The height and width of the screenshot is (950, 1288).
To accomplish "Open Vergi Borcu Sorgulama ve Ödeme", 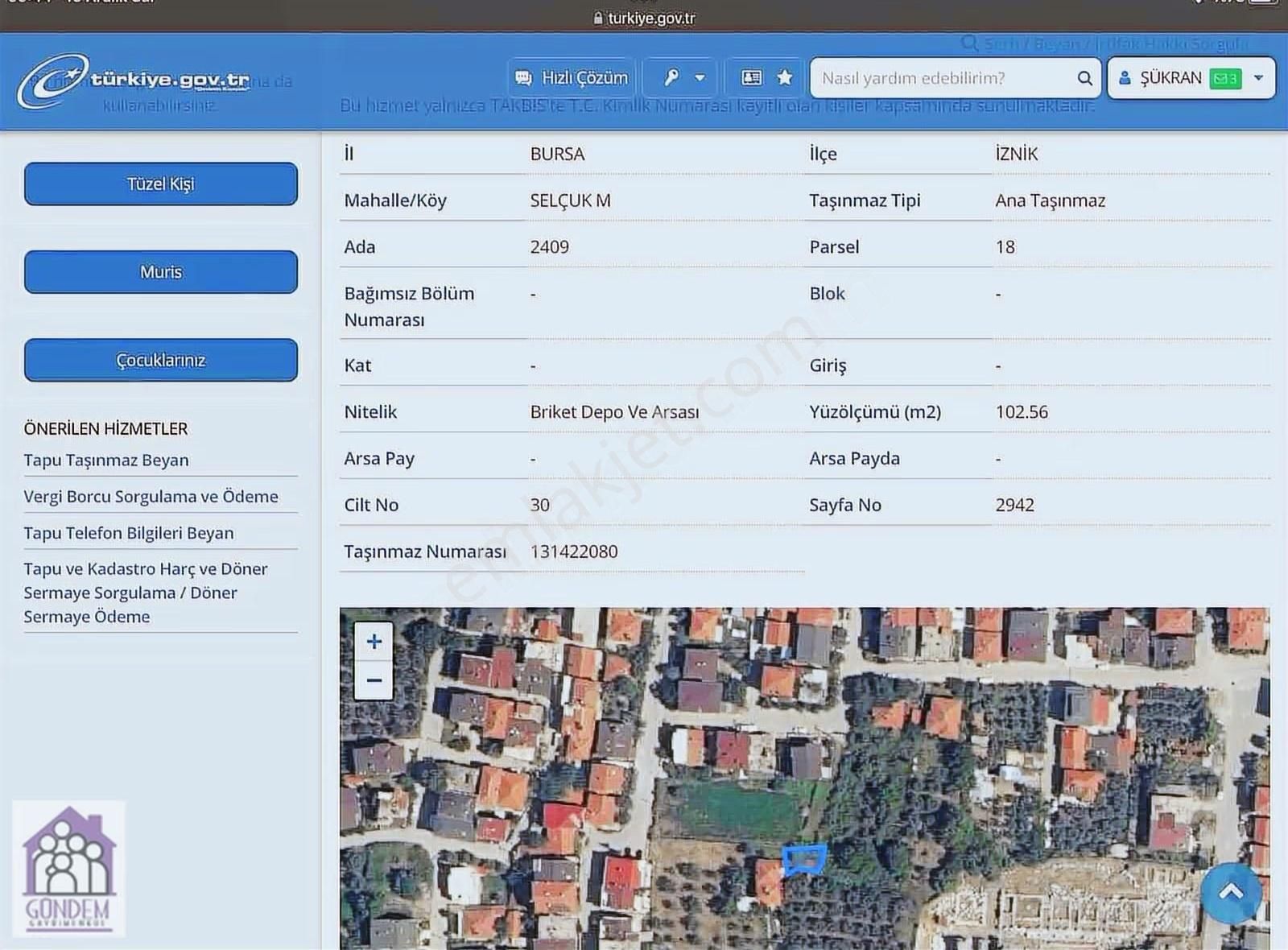I will pos(151,497).
